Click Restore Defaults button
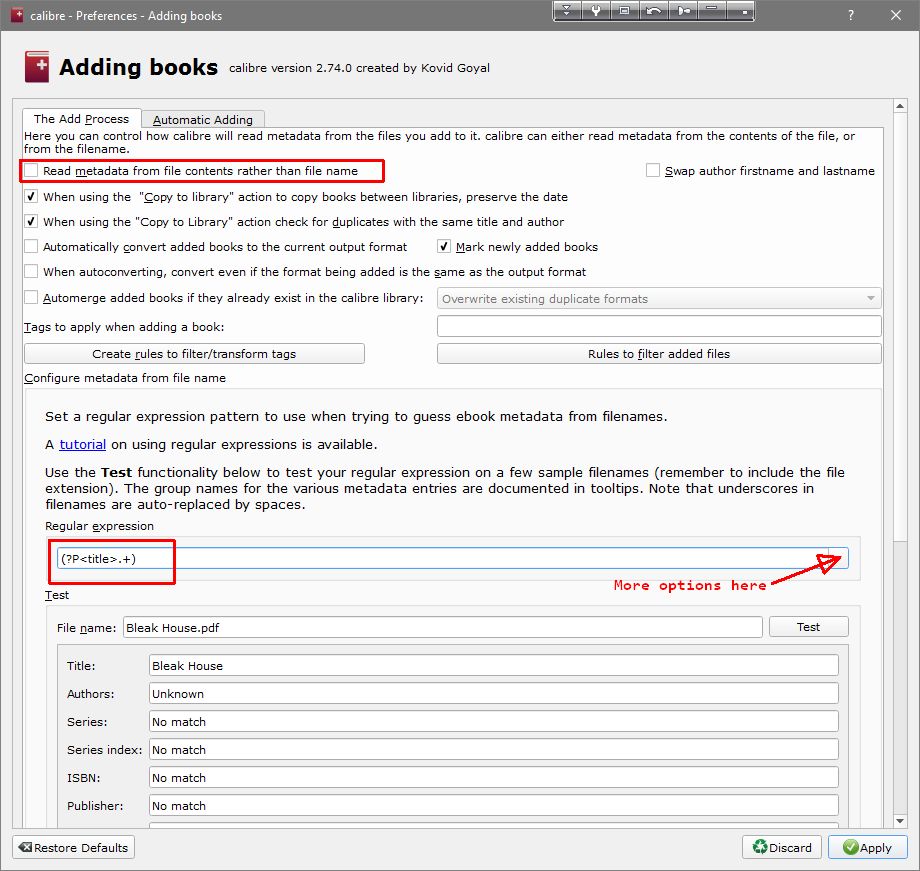The width and height of the screenshot is (920, 871). (73, 848)
